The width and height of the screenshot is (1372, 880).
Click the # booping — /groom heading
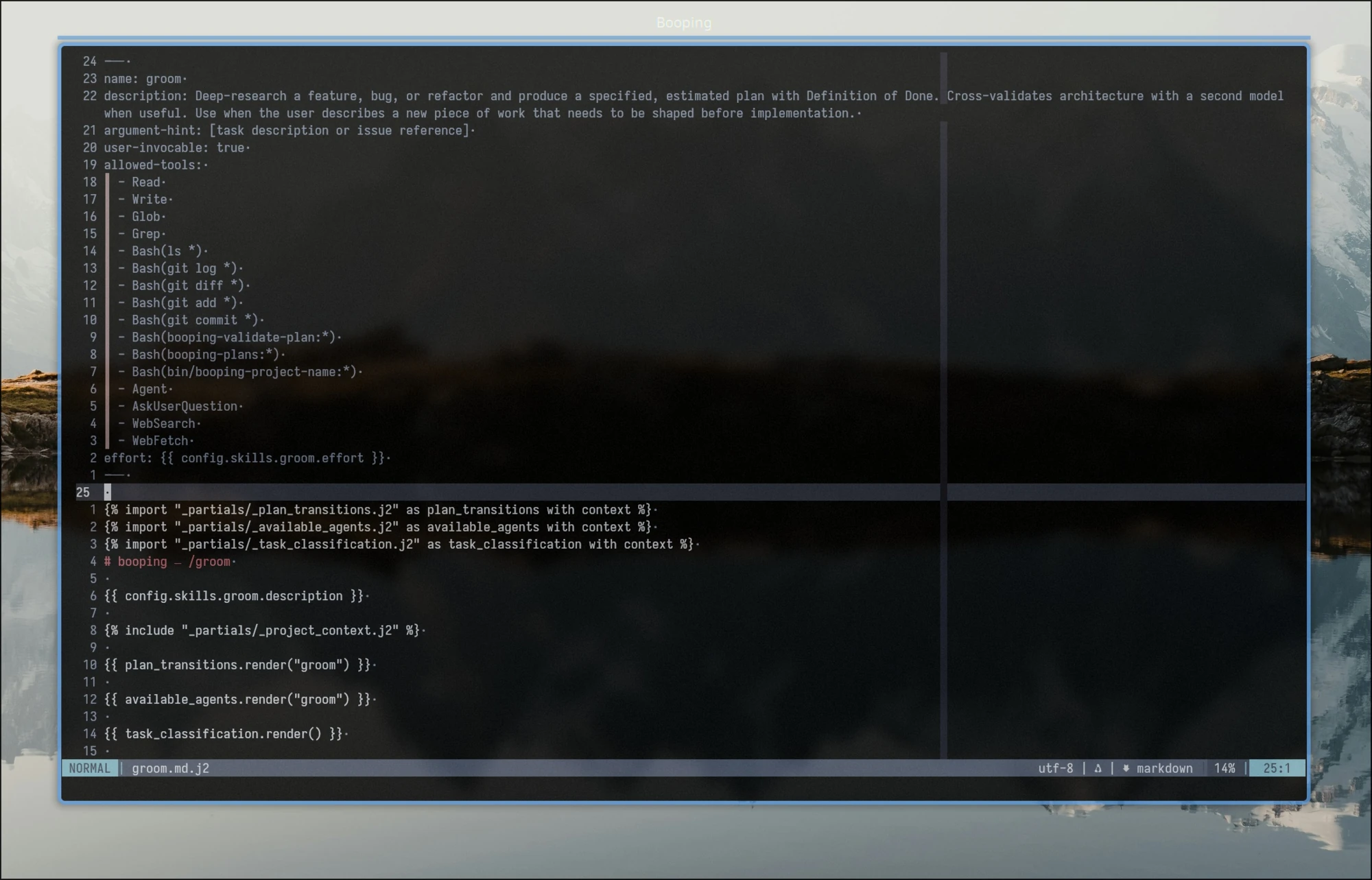click(x=169, y=561)
